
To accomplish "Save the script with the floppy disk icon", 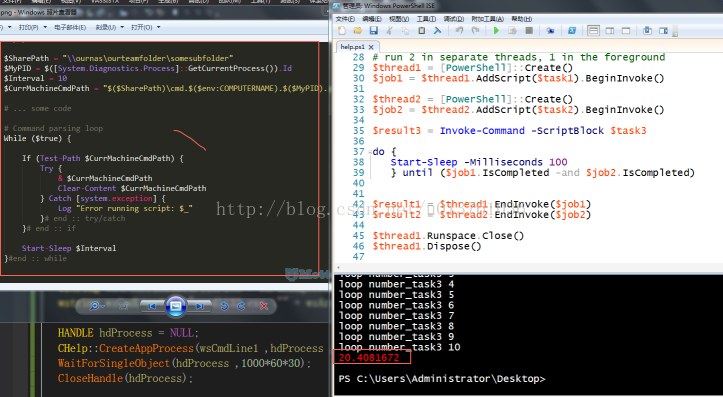I will 373,30.
